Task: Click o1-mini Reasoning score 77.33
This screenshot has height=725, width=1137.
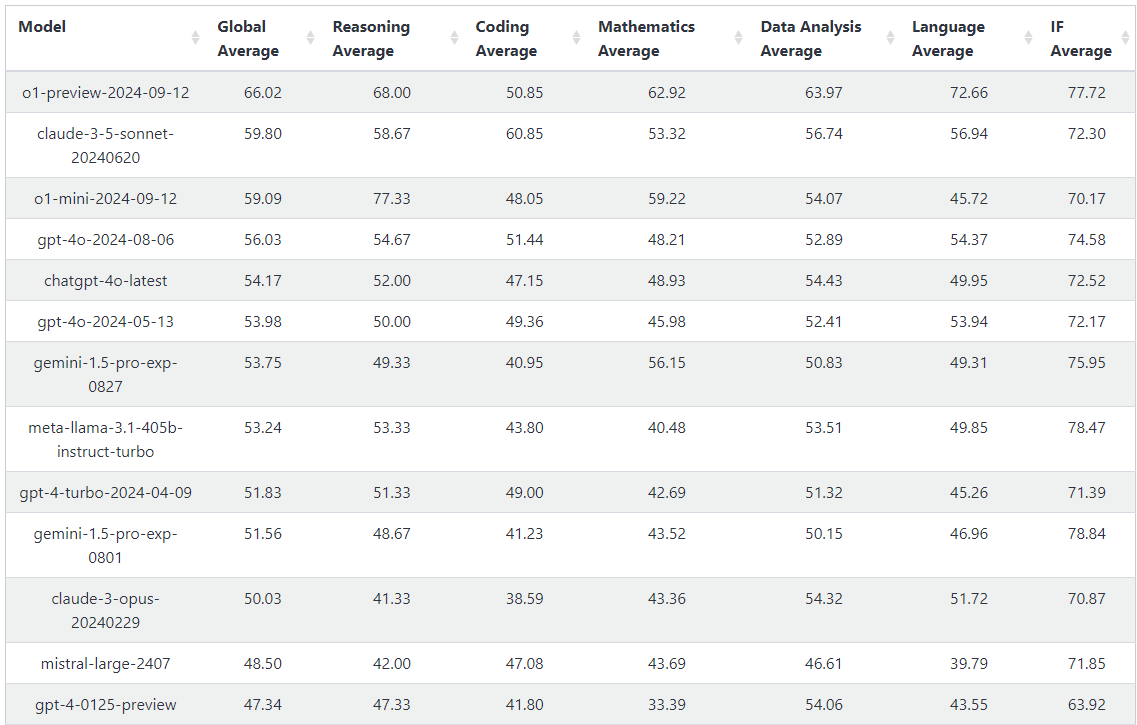Action: [x=391, y=199]
